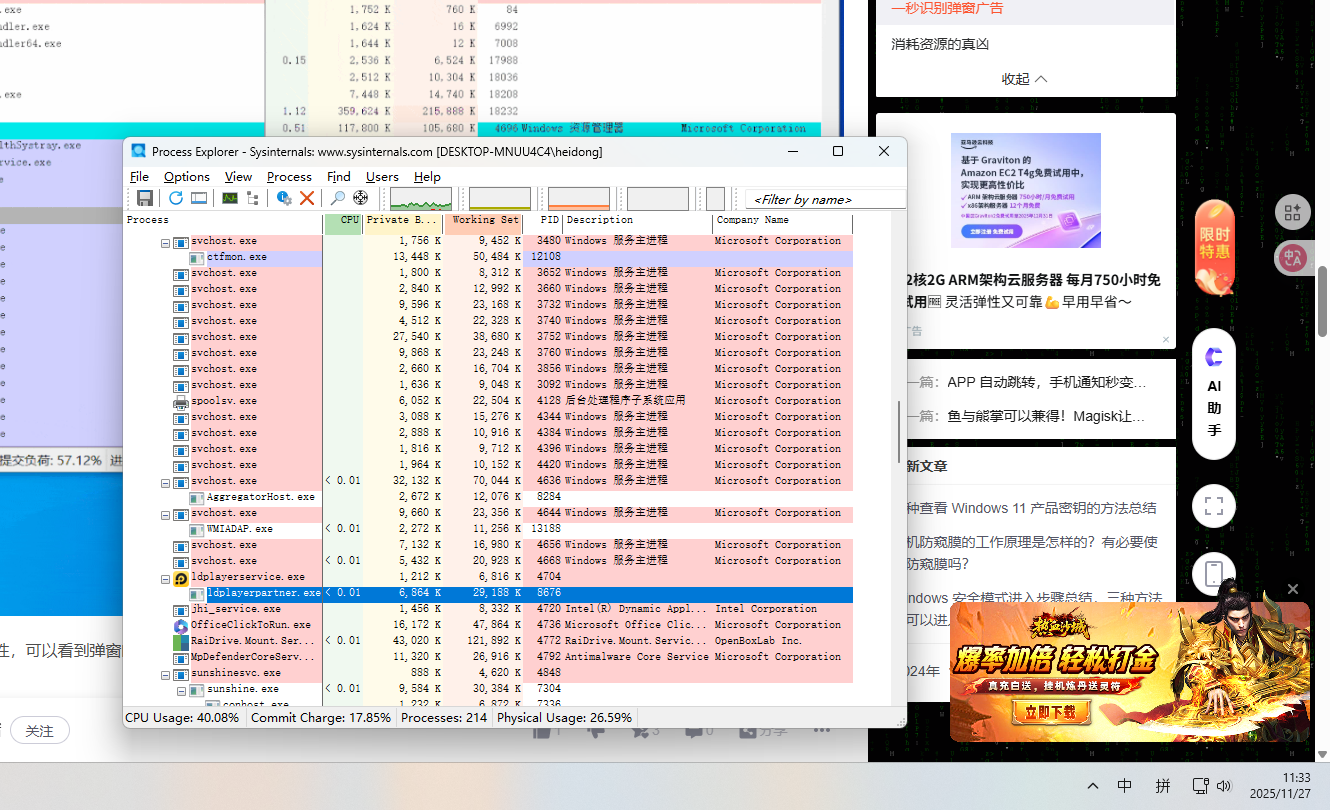Screen dimensions: 1330x810
Task: Click the crosshair Find Window's Process icon
Action: (x=361, y=198)
